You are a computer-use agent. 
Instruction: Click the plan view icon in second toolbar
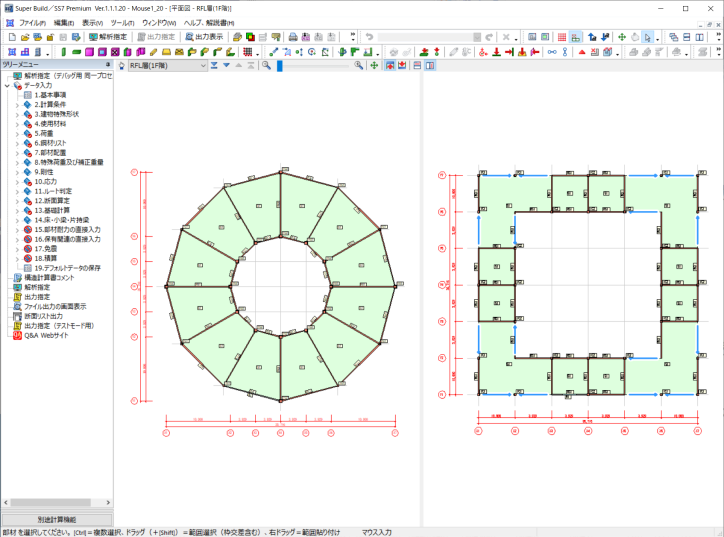pos(12,52)
